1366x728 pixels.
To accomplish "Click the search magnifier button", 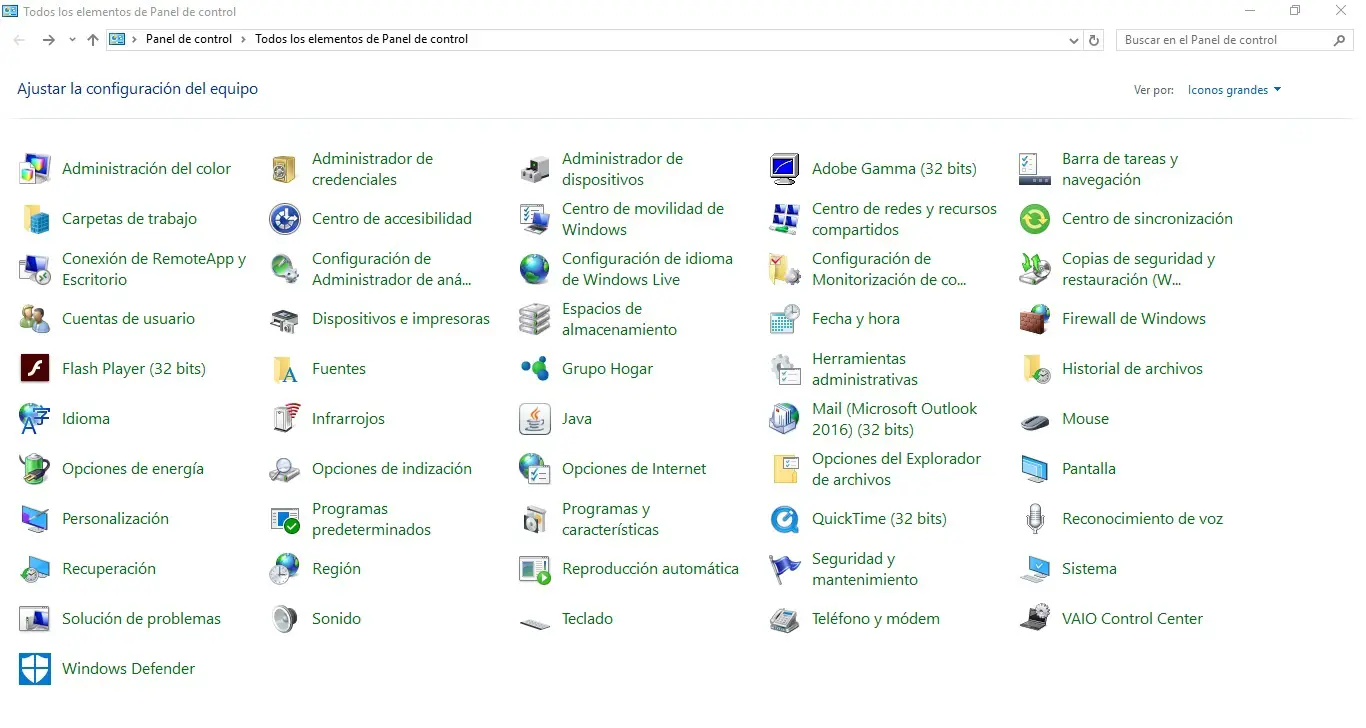I will tap(1340, 40).
